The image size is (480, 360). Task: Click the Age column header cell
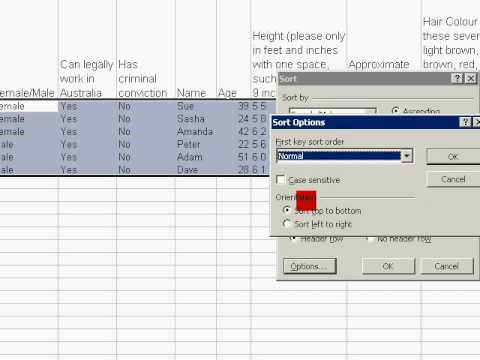point(233,93)
